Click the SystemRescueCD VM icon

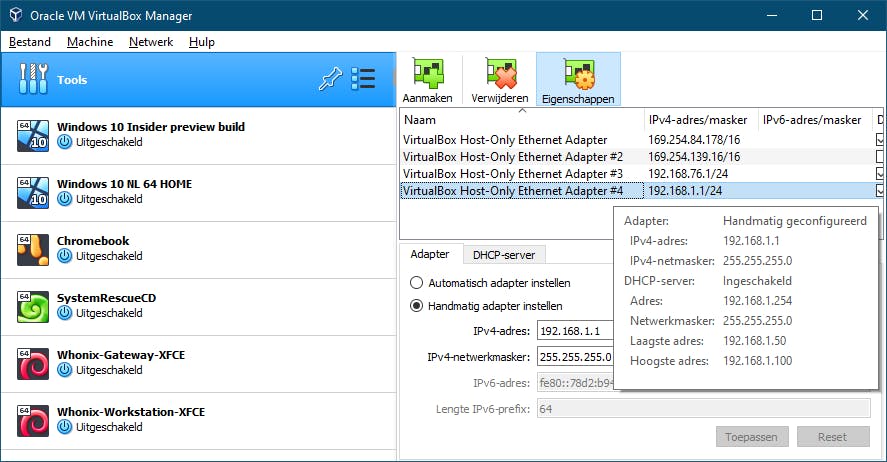pos(33,306)
